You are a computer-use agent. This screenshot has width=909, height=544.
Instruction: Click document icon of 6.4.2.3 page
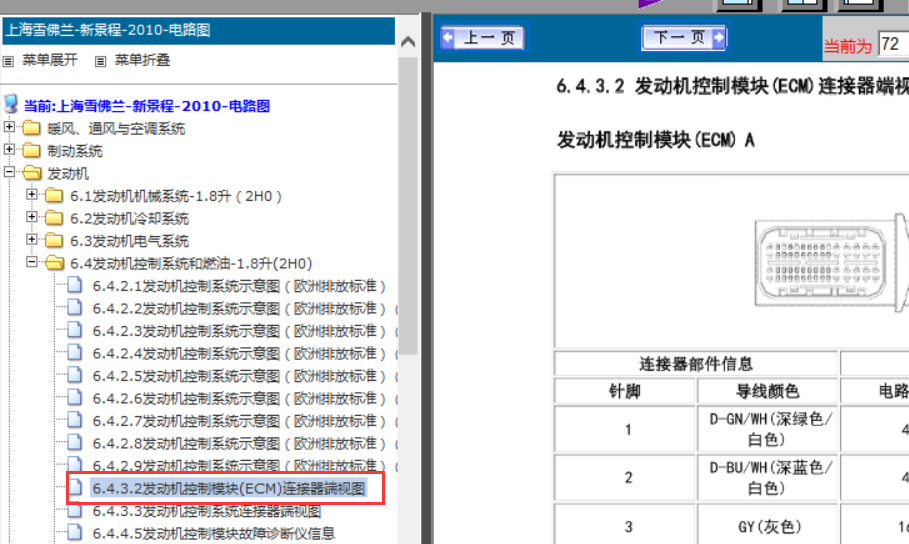75,330
